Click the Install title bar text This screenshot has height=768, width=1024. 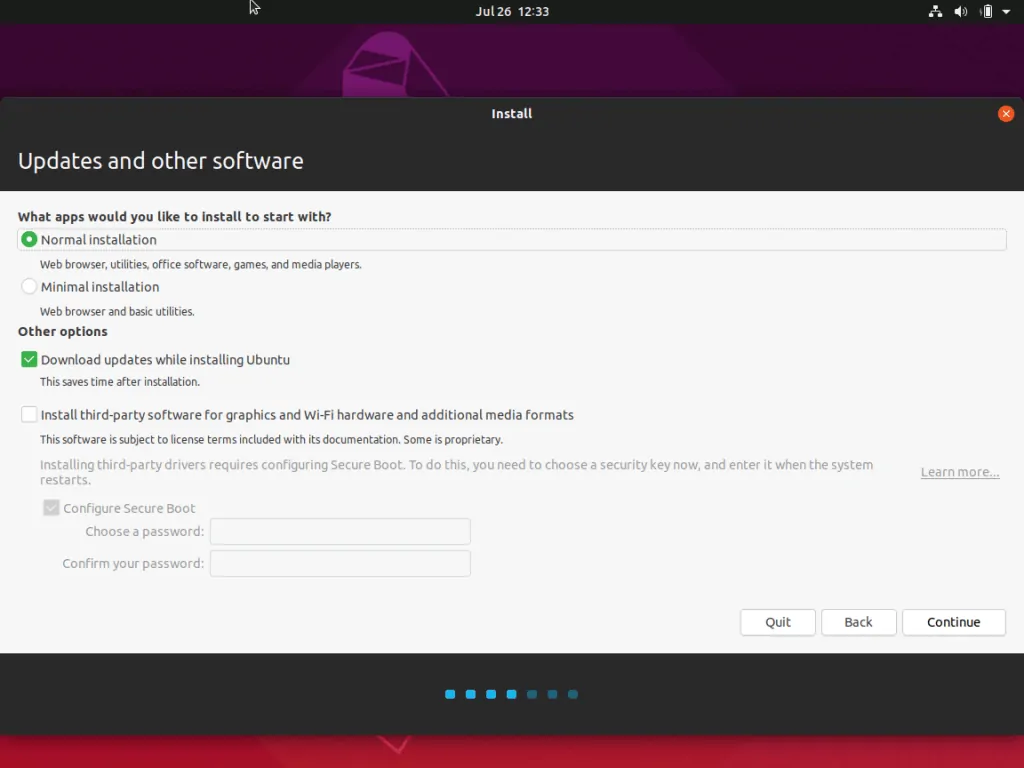coord(512,114)
